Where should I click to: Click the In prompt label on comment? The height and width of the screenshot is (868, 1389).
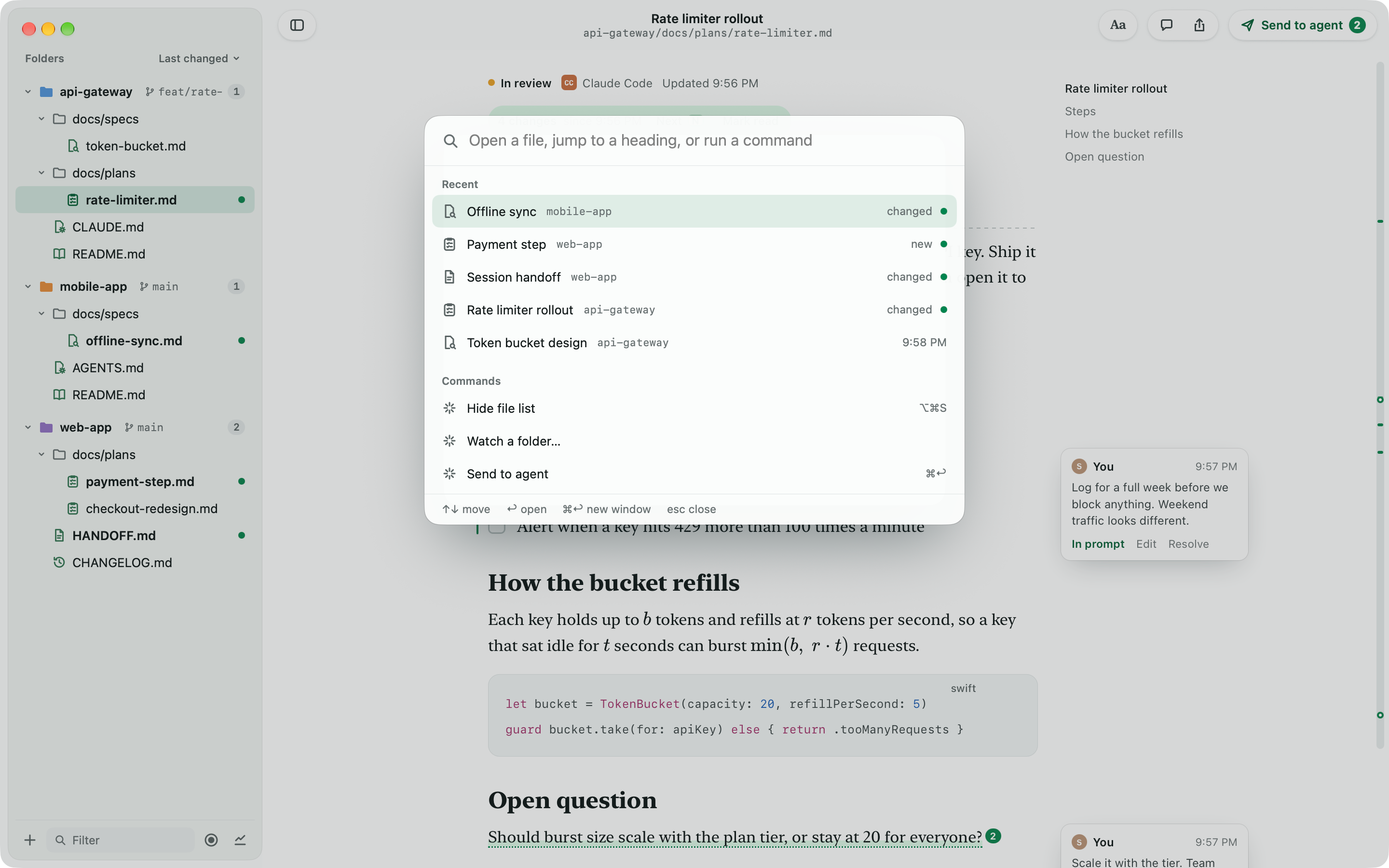tap(1097, 543)
